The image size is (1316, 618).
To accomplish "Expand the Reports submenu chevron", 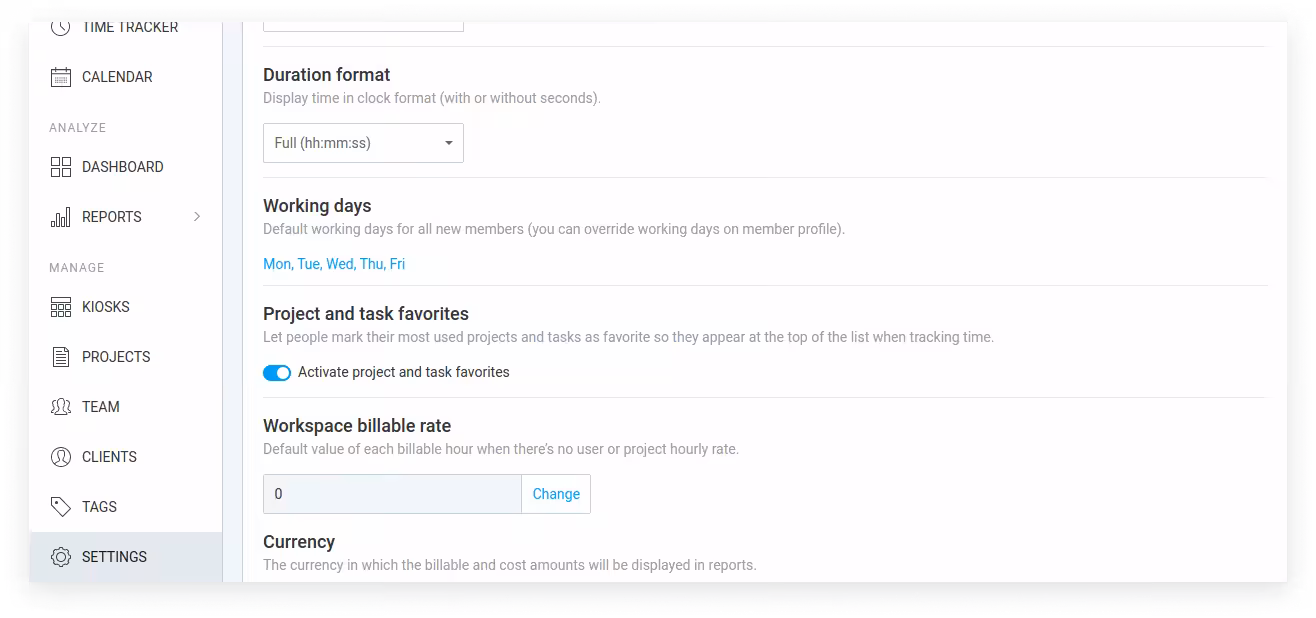I will (x=197, y=217).
